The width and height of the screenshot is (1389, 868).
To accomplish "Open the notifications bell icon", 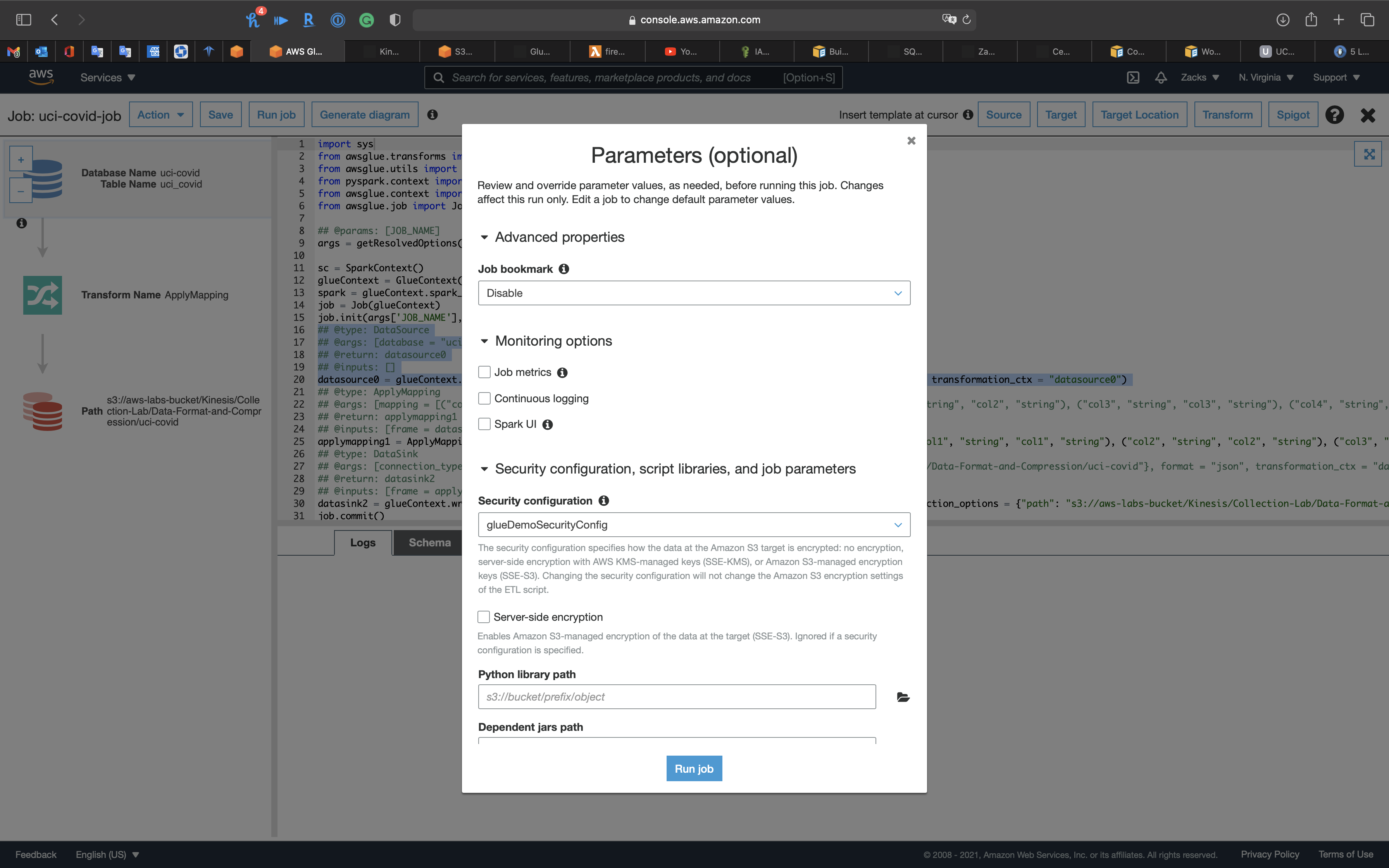I will pos(1161,77).
